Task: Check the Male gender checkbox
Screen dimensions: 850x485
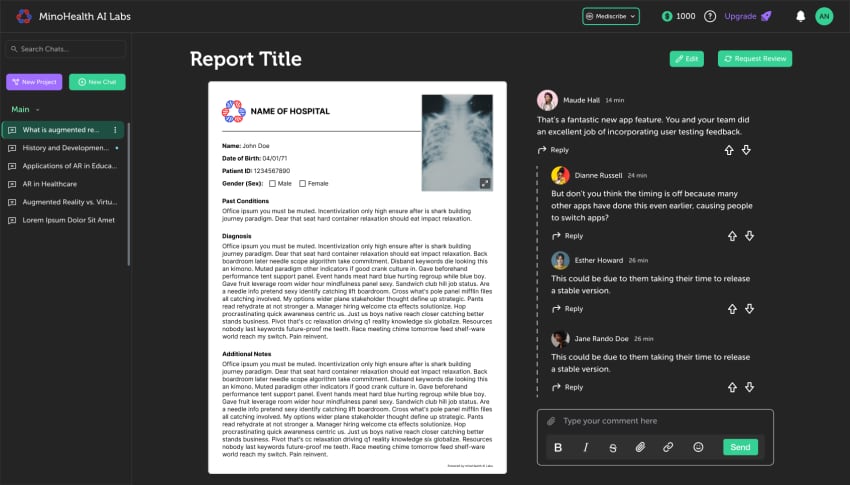Action: [272, 184]
